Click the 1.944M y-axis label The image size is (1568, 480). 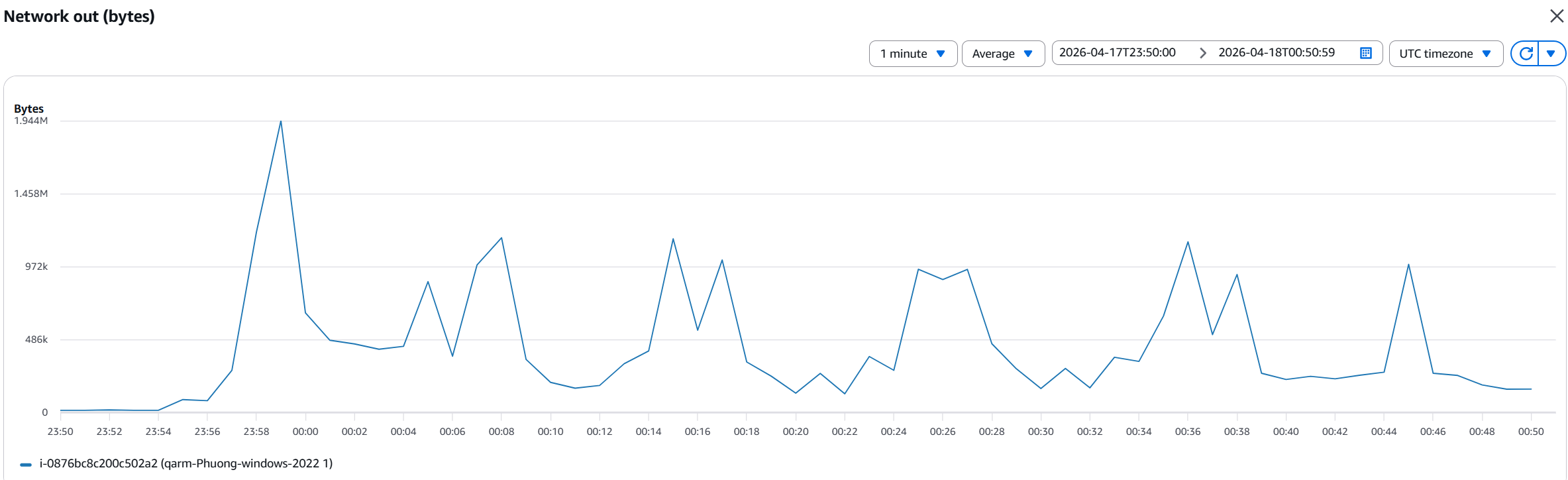(x=31, y=121)
